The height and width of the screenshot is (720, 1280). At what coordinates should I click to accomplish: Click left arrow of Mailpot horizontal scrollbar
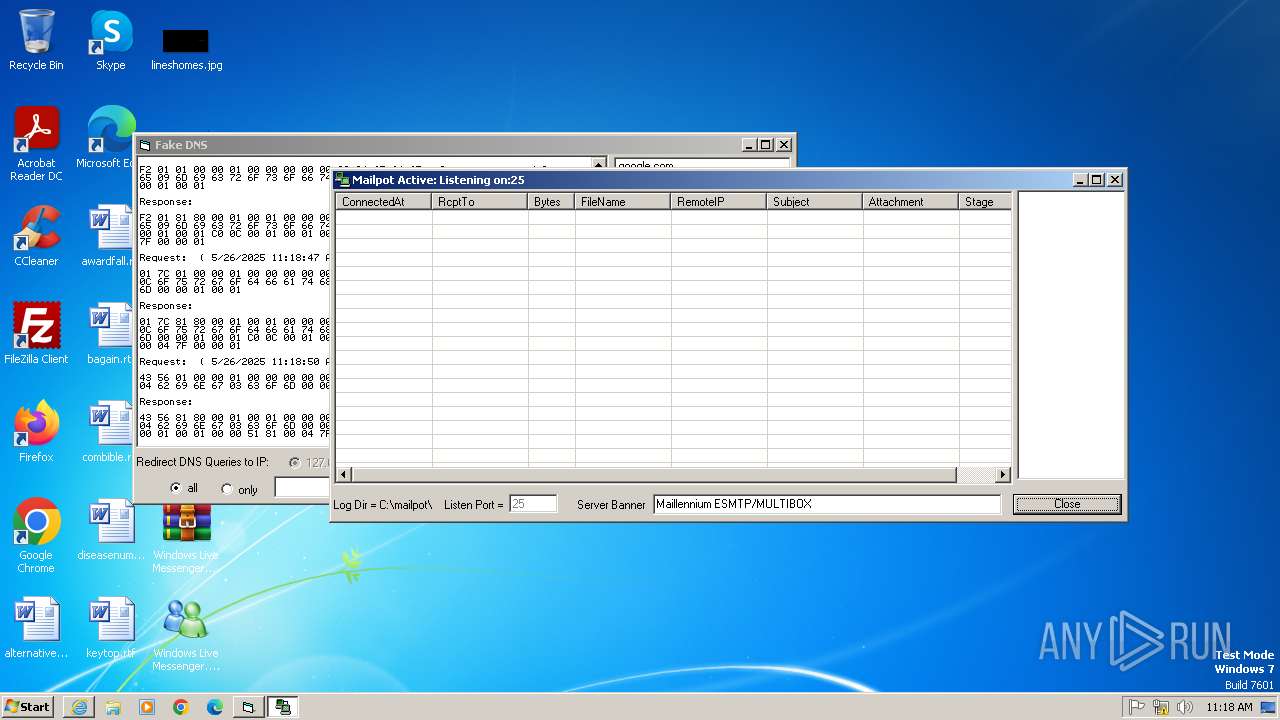(x=344, y=474)
